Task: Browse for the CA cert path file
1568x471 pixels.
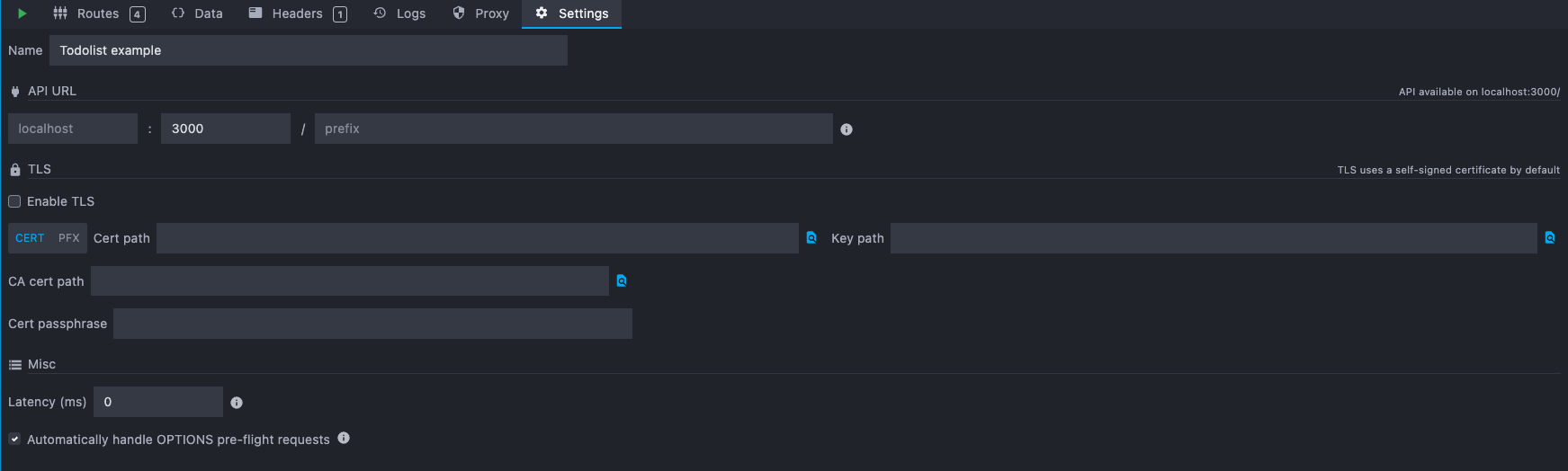Action: [x=622, y=281]
